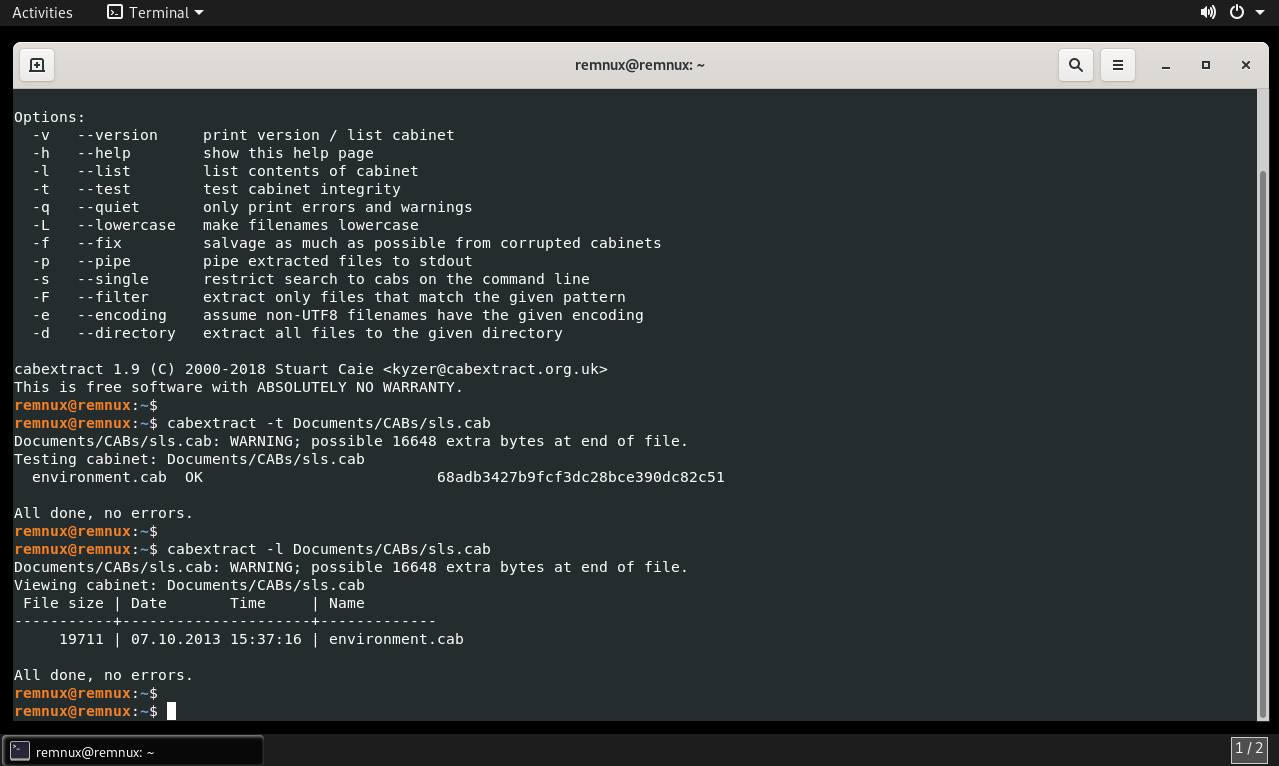Expand system menu arrow beside power icon
Screen dimensions: 1279x766
[x=1260, y=13]
